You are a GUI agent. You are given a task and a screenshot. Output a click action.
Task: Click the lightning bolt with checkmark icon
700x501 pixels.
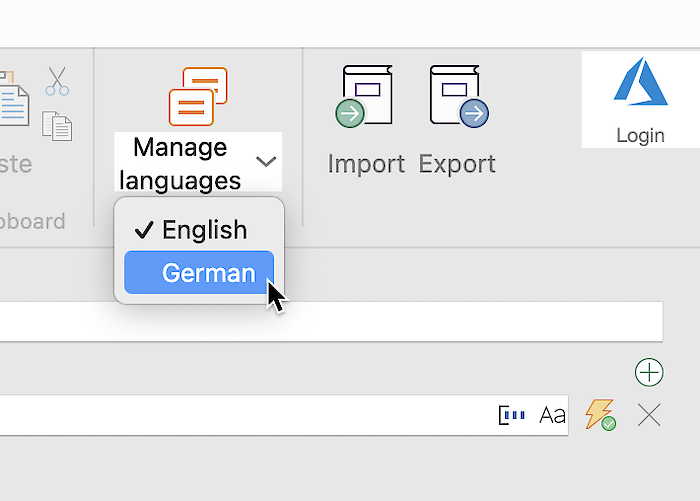[x=600, y=415]
